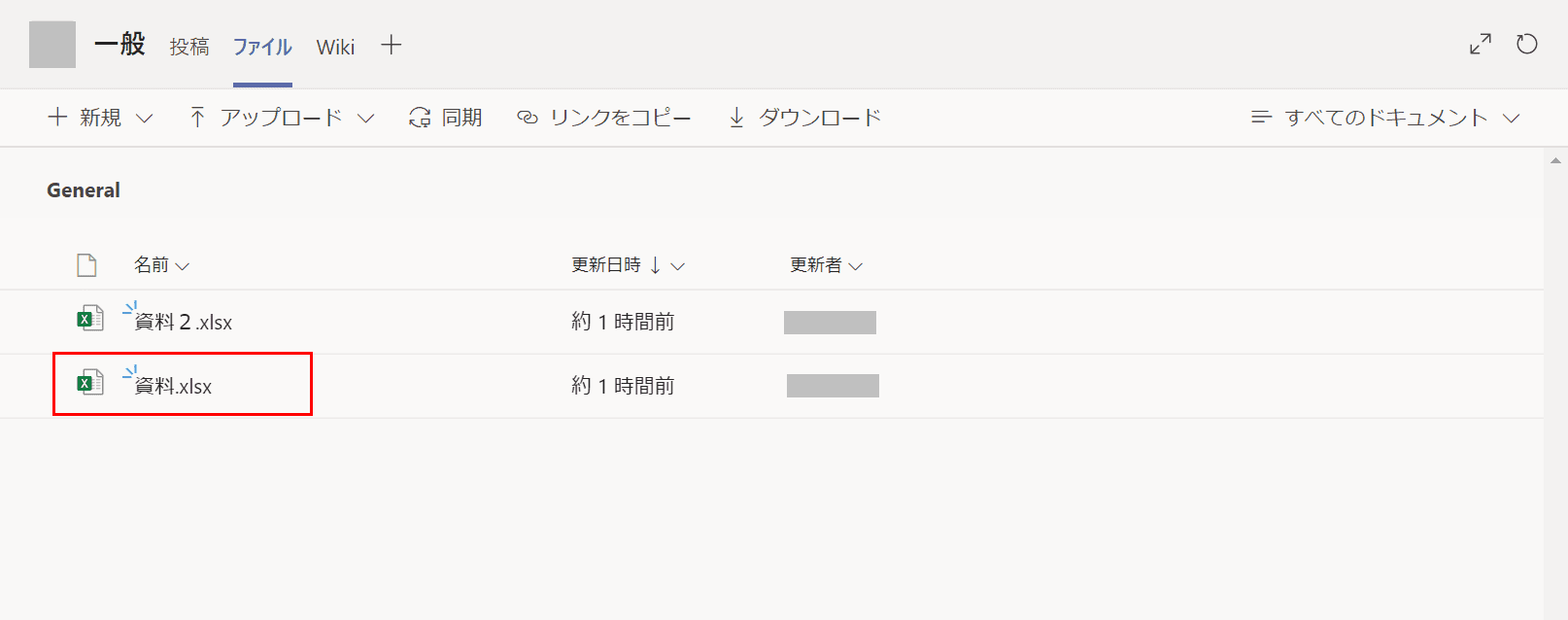Viewport: 1568px width, 620px height.
Task: Click the team avatar square next to 一般
Action: (x=52, y=45)
